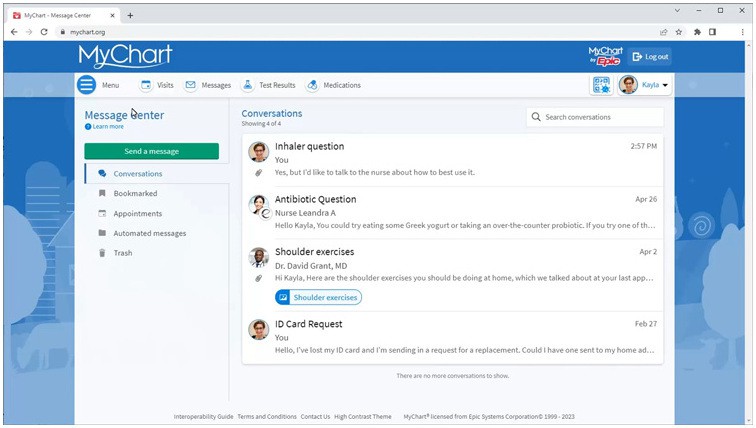Click the Medications pill icon
The width and height of the screenshot is (756, 428).
[x=312, y=85]
